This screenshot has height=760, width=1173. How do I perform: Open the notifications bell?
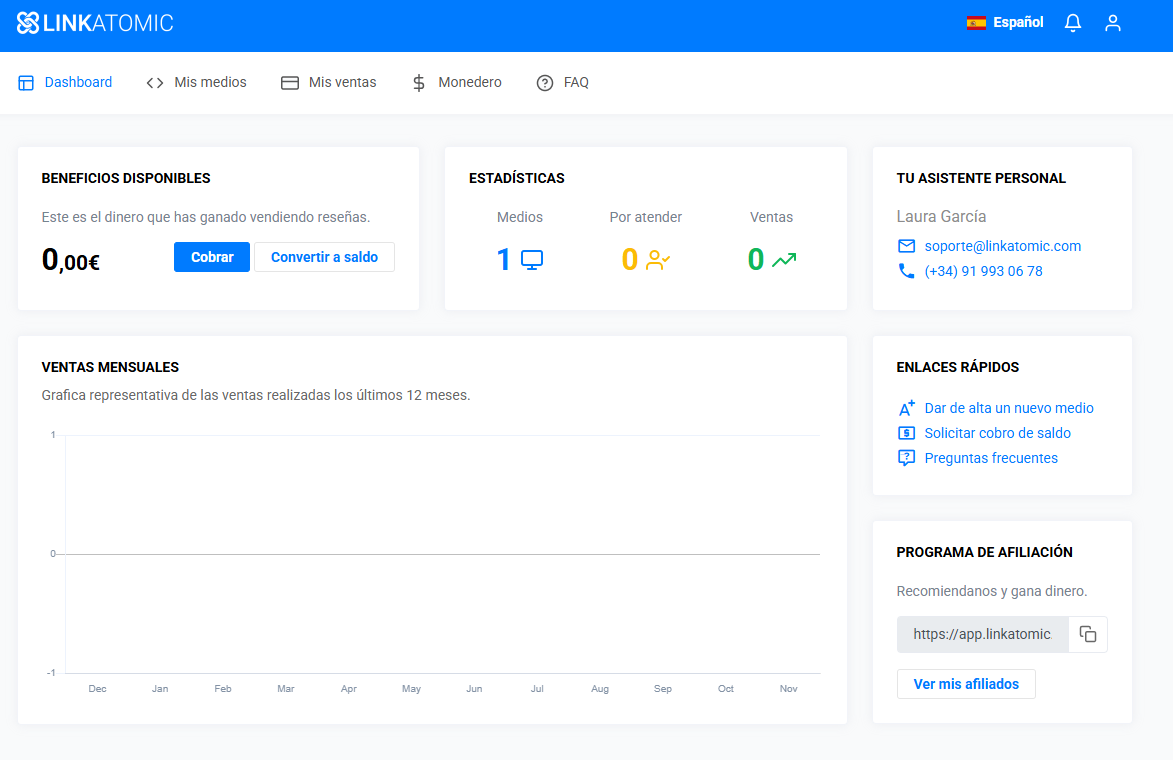point(1073,23)
